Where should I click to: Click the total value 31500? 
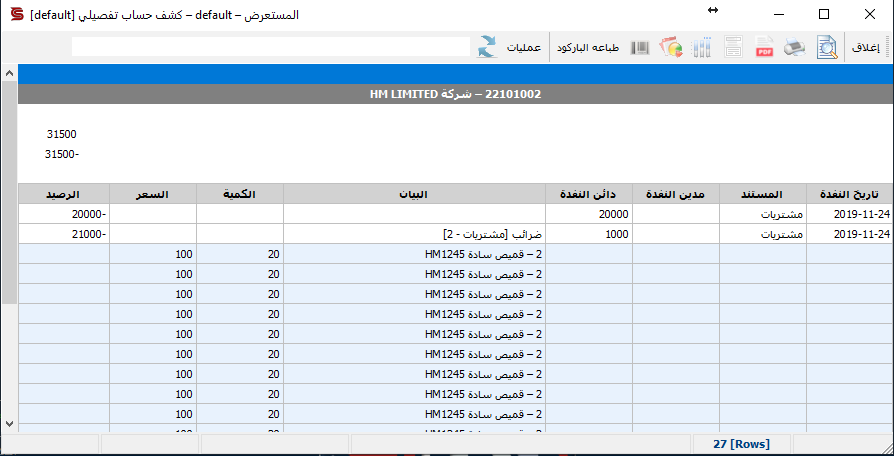[62, 135]
